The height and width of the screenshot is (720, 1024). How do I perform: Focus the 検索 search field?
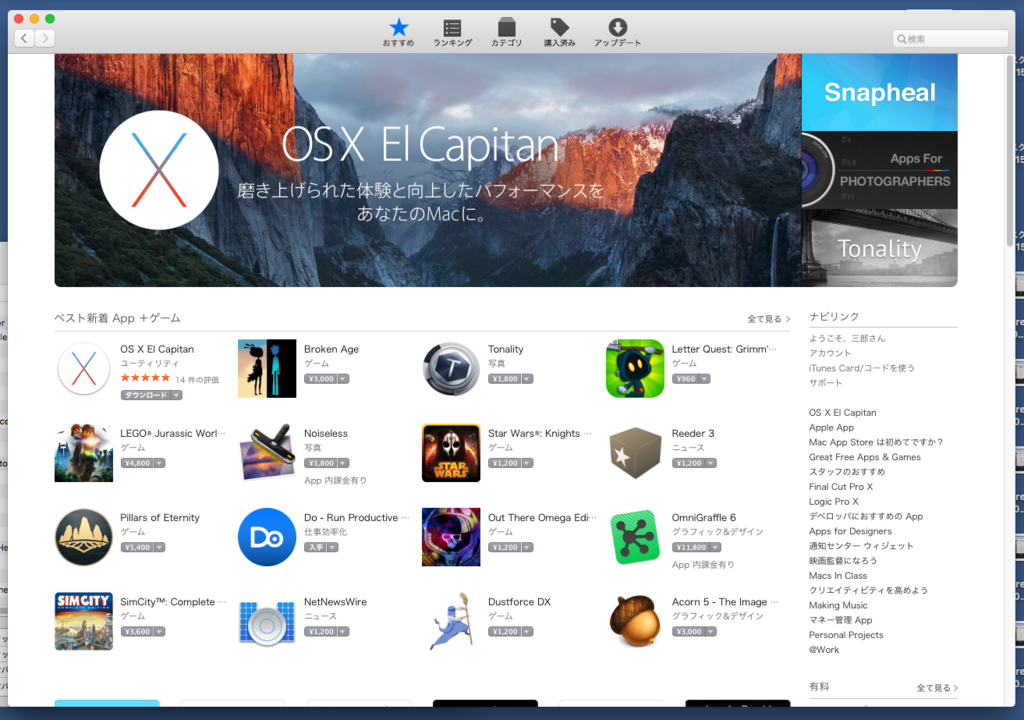pyautogui.click(x=950, y=39)
